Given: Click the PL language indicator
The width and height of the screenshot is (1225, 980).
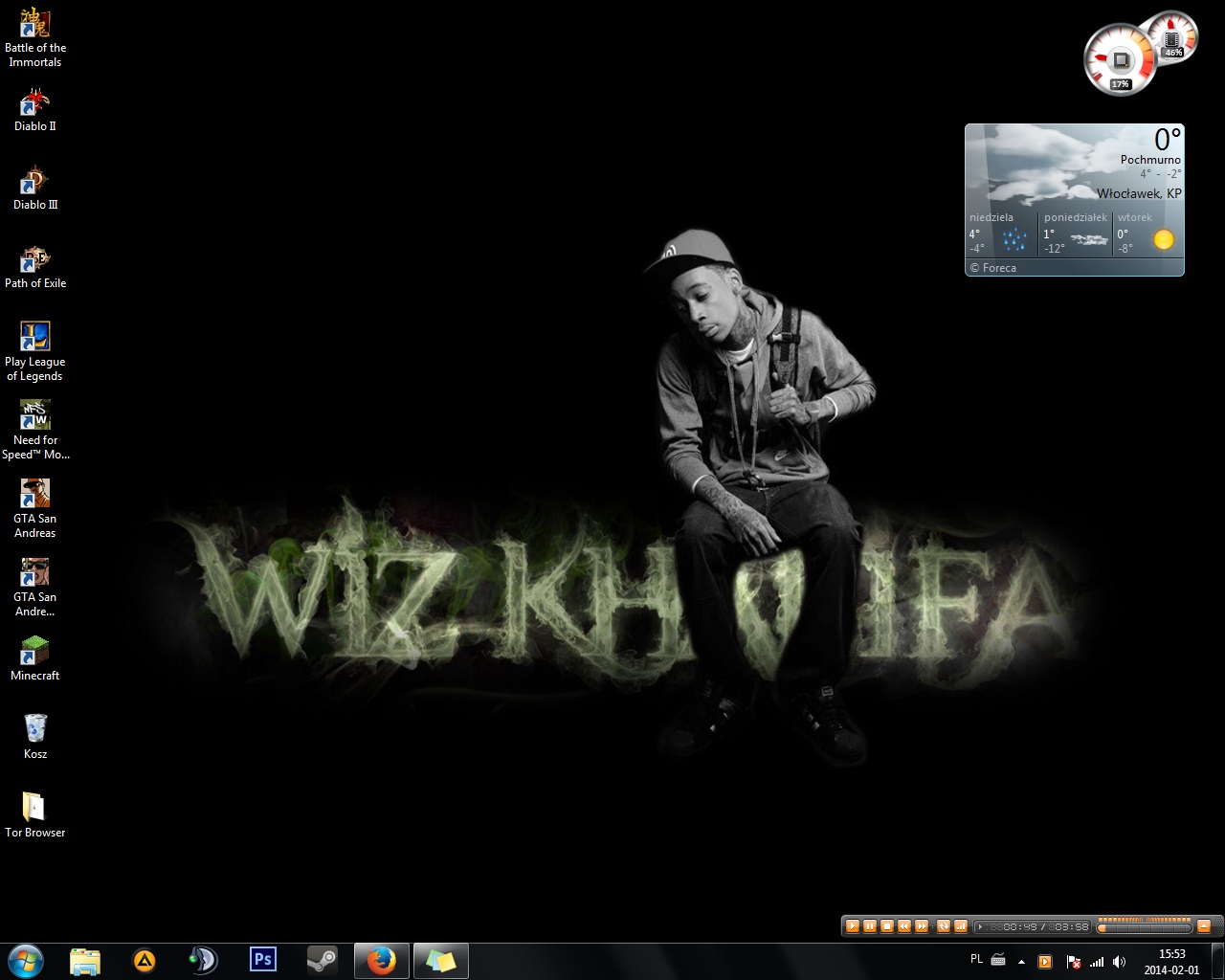Looking at the screenshot, I should click(976, 958).
